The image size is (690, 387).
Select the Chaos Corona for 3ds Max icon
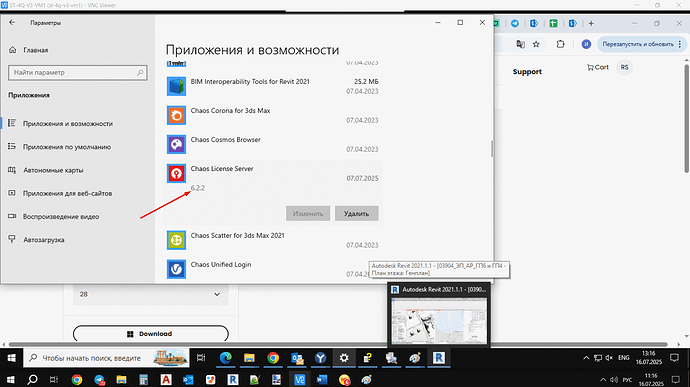(176, 115)
